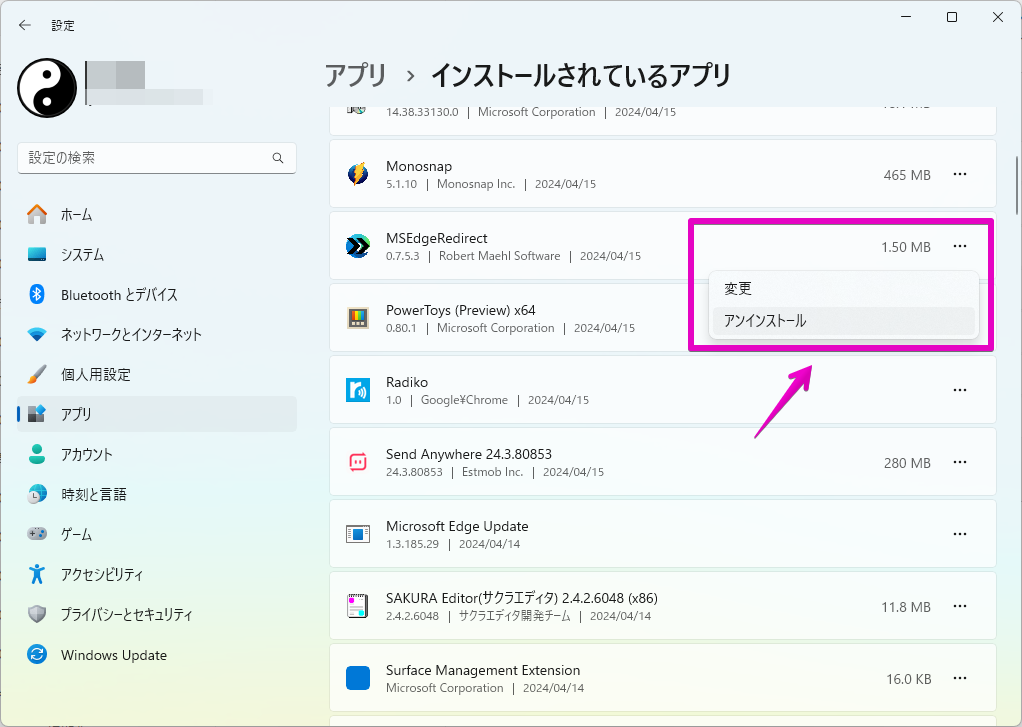The image size is (1022, 727).
Task: Click the Radiko app name
Action: pos(407,382)
